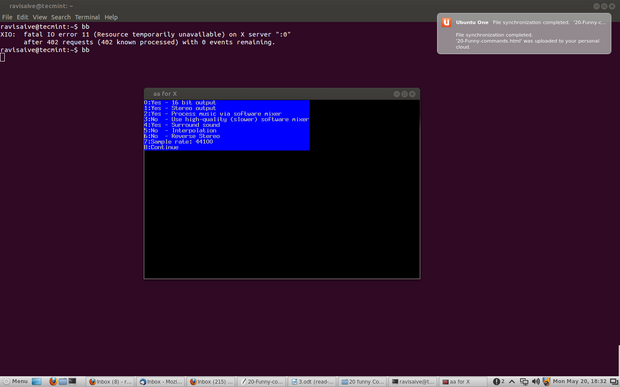The width and height of the screenshot is (620, 387).
Task: Maximize the 'aa for X' window
Action: pos(405,94)
